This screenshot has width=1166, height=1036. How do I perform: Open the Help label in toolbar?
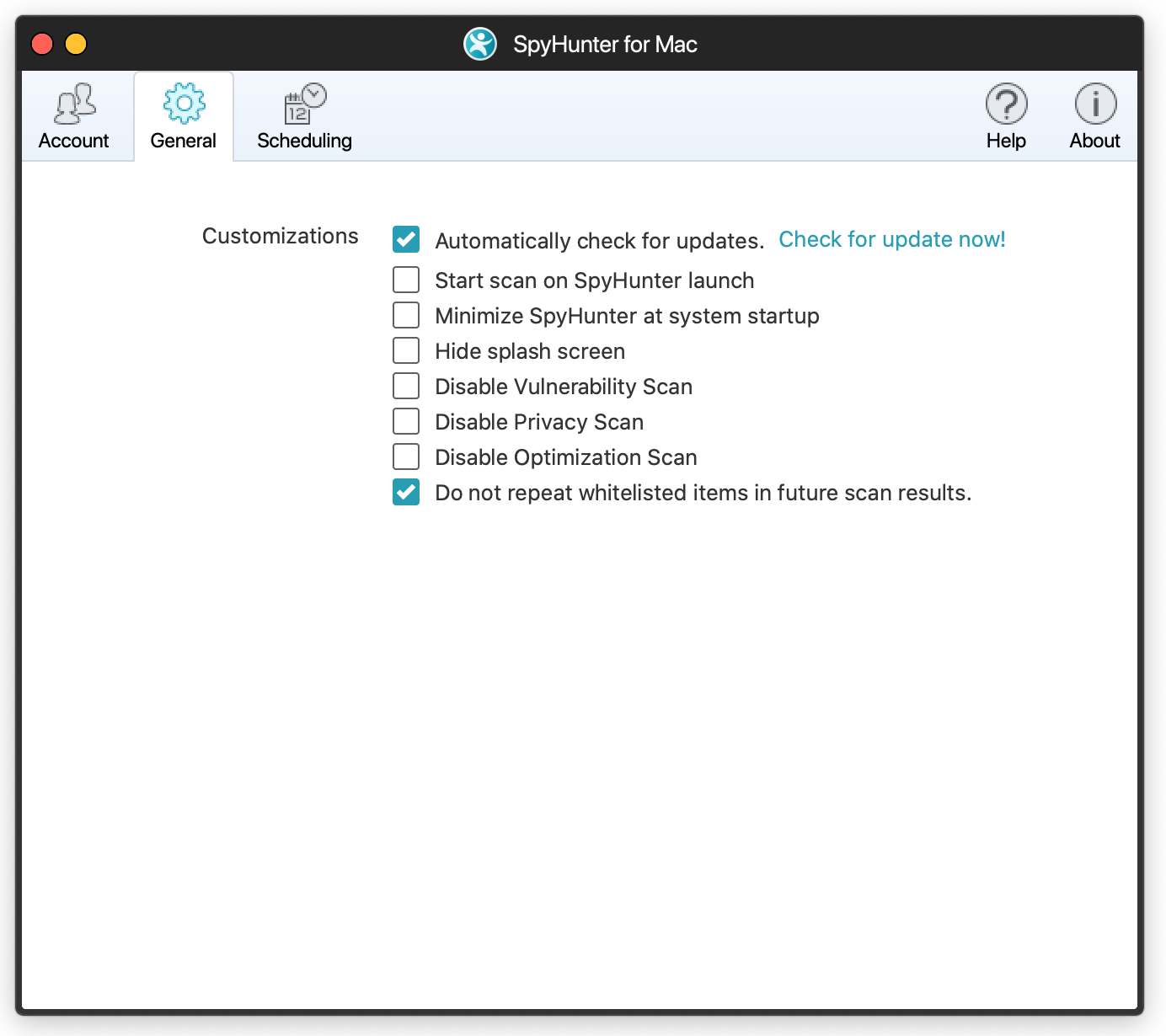pyautogui.click(x=1006, y=141)
